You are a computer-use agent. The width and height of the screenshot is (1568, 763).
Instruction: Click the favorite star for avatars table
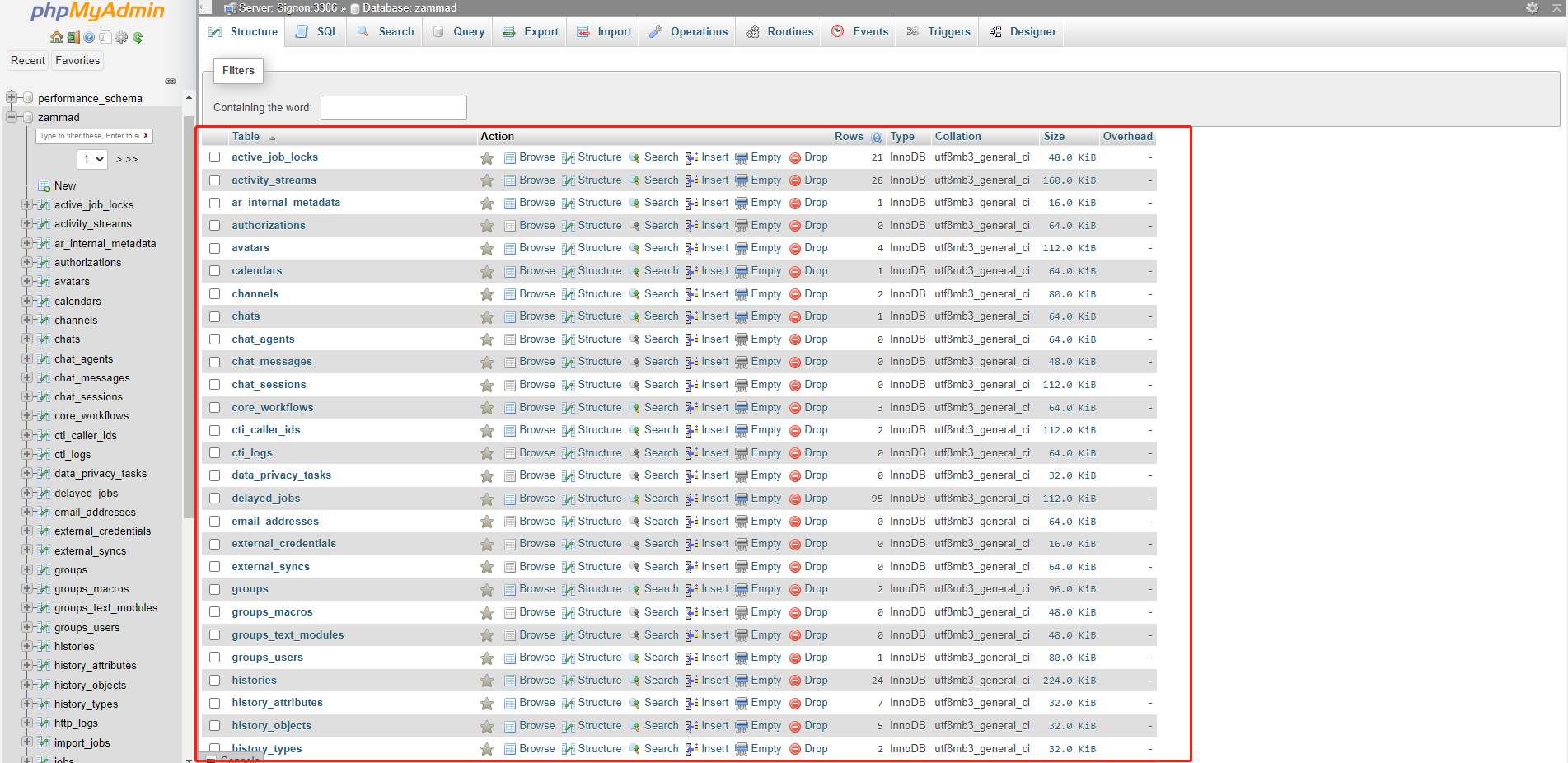[x=487, y=248]
